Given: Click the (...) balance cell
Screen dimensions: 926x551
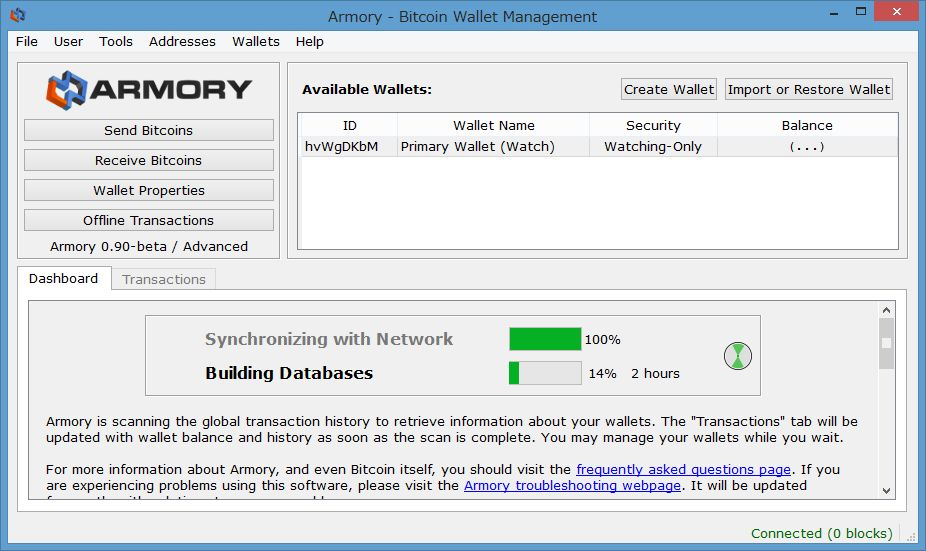Looking at the screenshot, I should point(807,146).
